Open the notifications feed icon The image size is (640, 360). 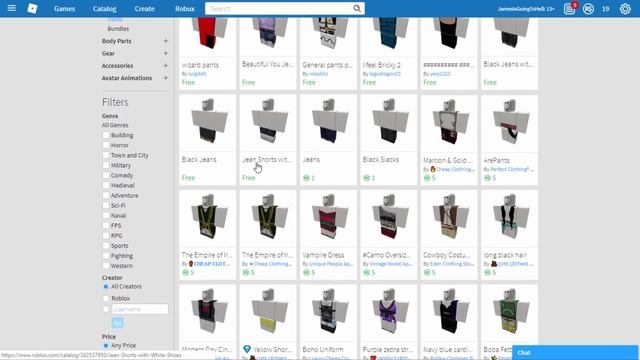point(569,9)
